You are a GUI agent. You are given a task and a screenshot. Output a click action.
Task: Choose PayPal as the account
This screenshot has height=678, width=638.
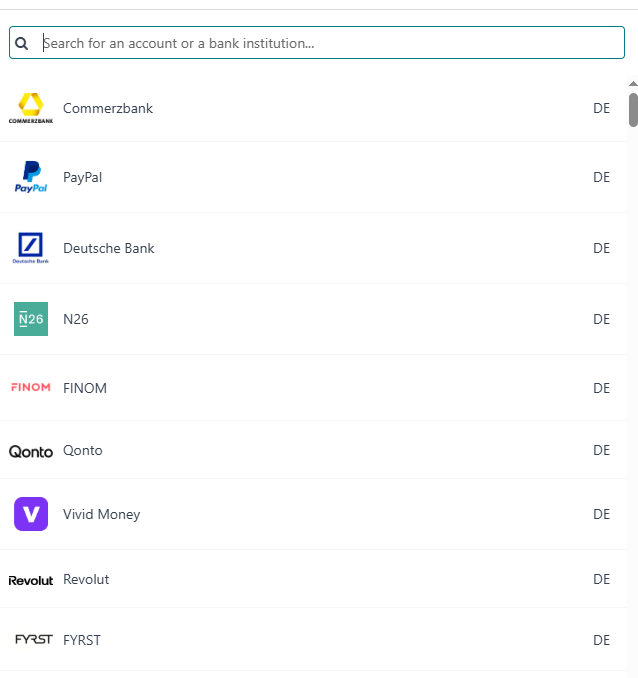[x=83, y=177]
